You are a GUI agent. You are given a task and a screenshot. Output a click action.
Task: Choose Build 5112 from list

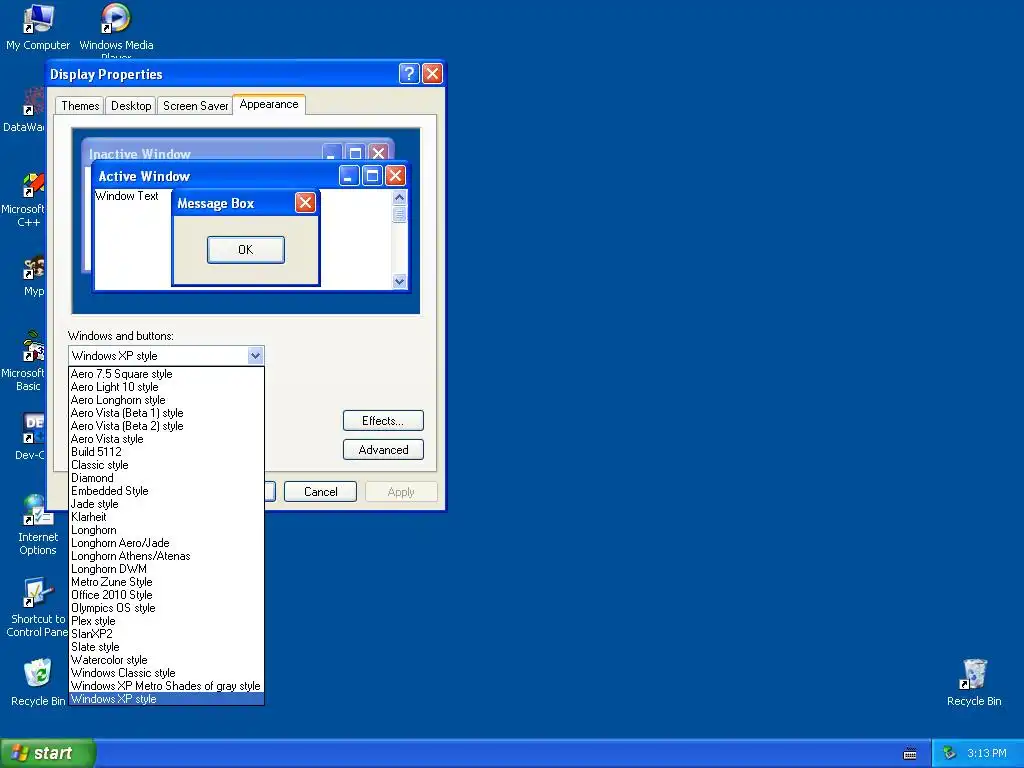pos(167,452)
